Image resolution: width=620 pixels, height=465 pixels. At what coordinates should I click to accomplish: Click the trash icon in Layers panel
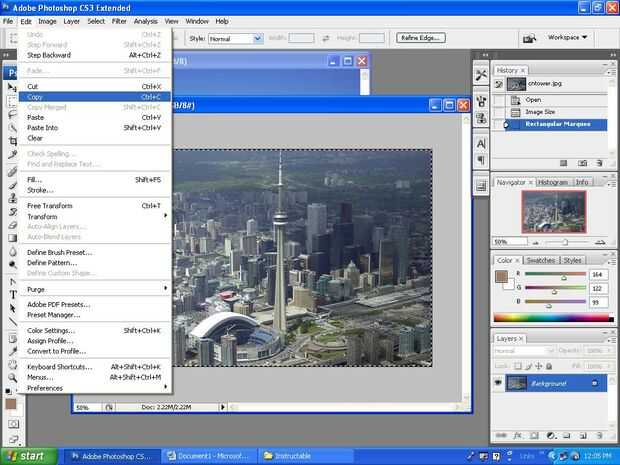tap(597, 436)
